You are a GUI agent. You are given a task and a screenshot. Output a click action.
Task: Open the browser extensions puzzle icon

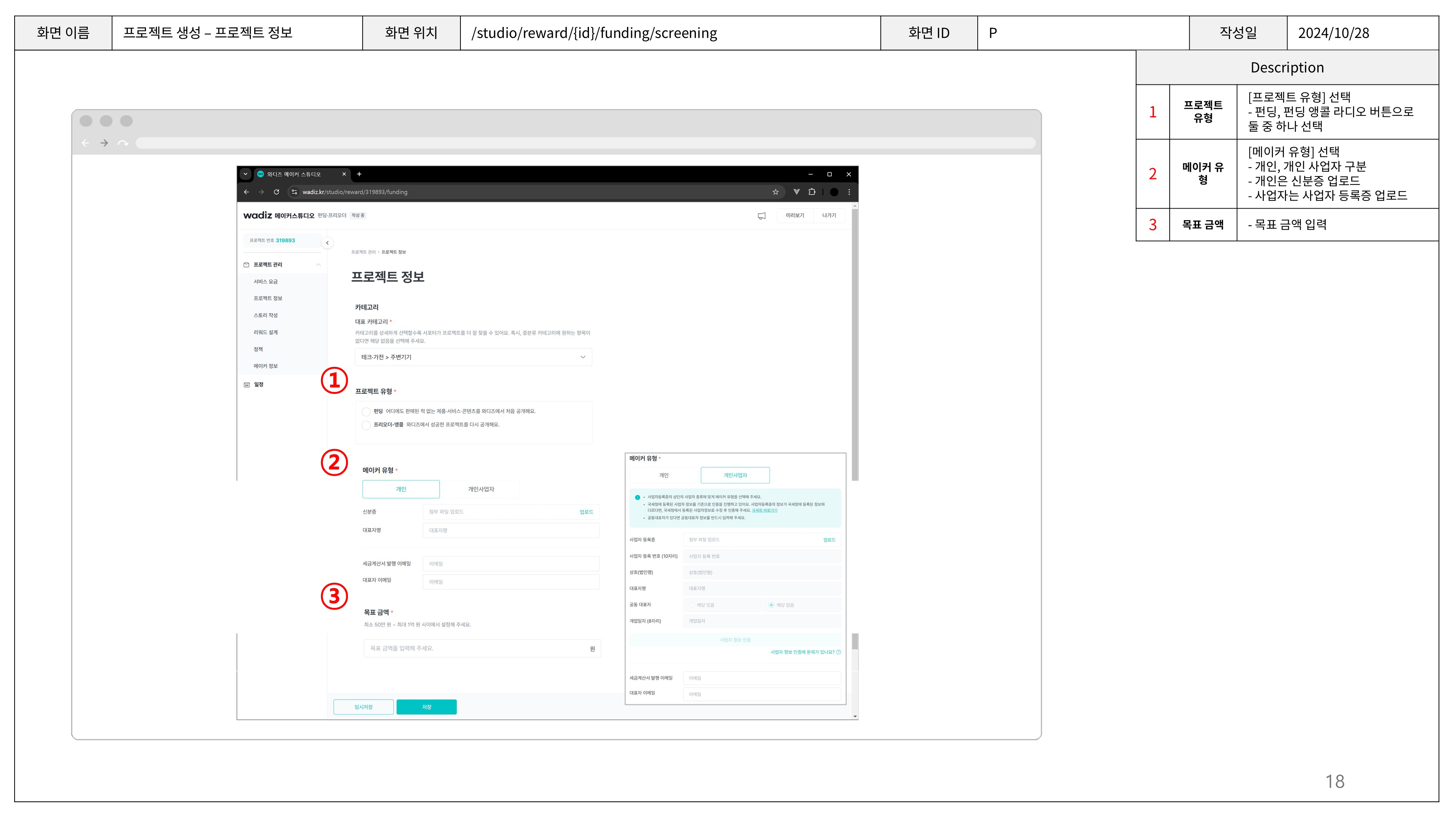pyautogui.click(x=812, y=192)
